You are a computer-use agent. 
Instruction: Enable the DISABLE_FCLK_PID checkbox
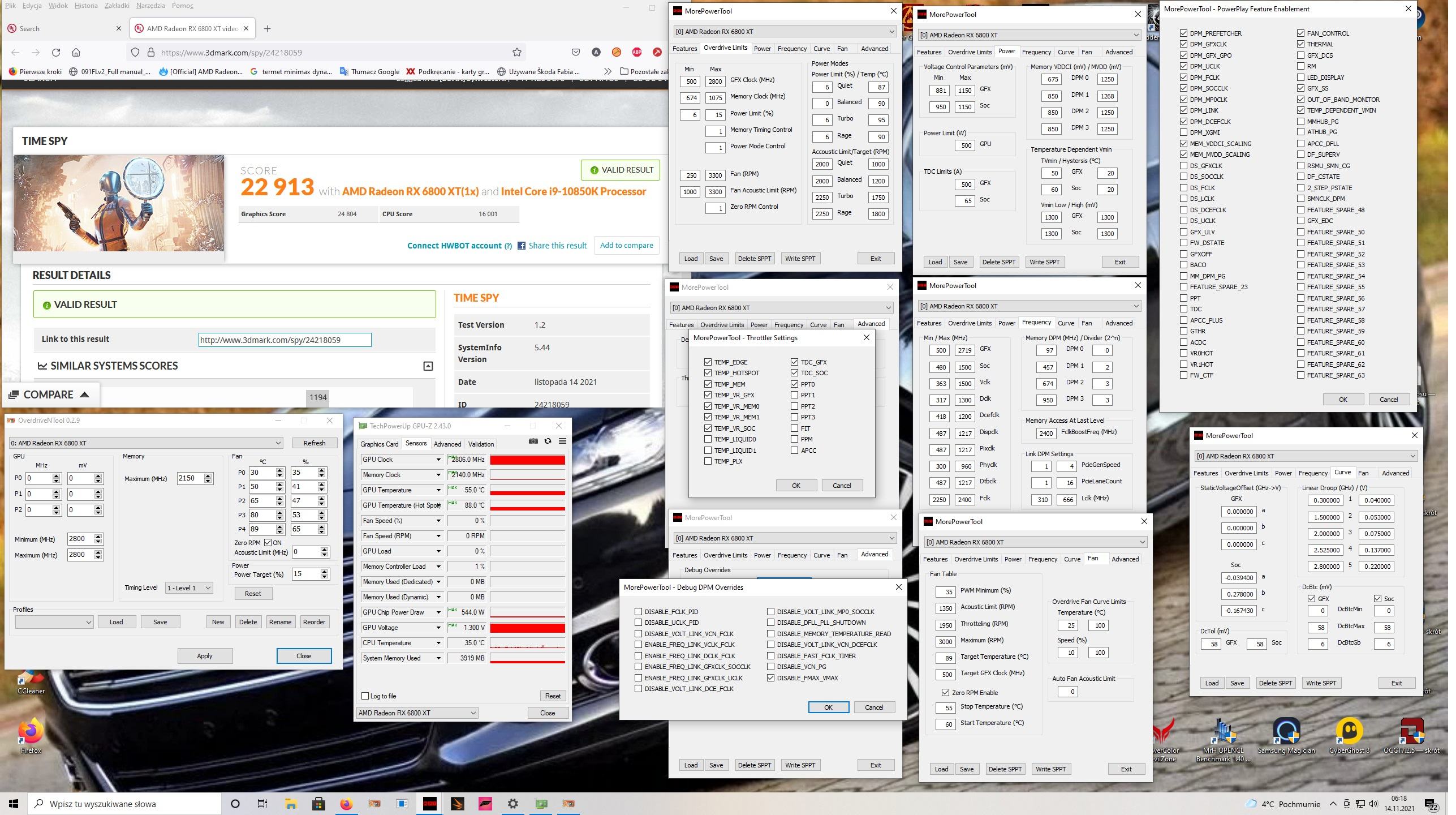[638, 612]
